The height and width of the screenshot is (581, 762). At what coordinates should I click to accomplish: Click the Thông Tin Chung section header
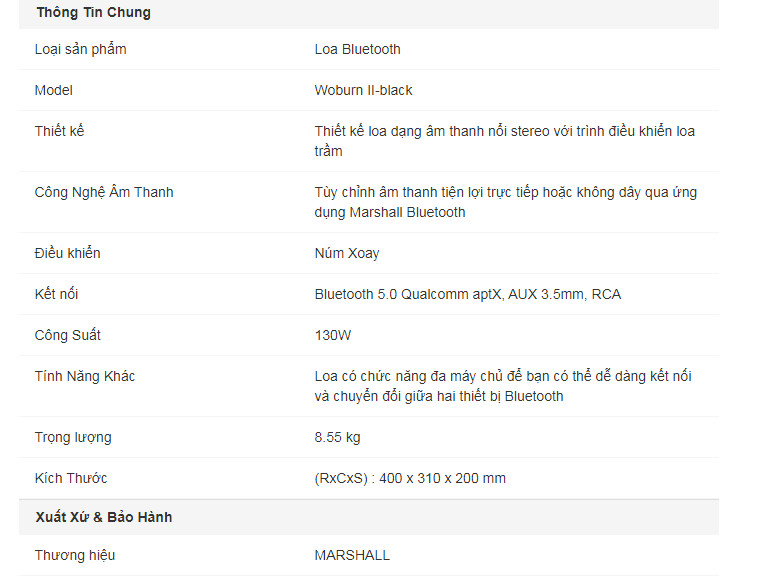(x=93, y=13)
